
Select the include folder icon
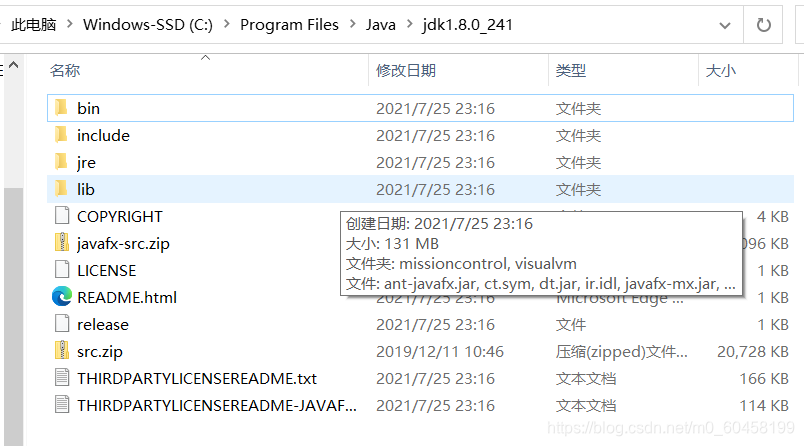[x=61, y=135]
